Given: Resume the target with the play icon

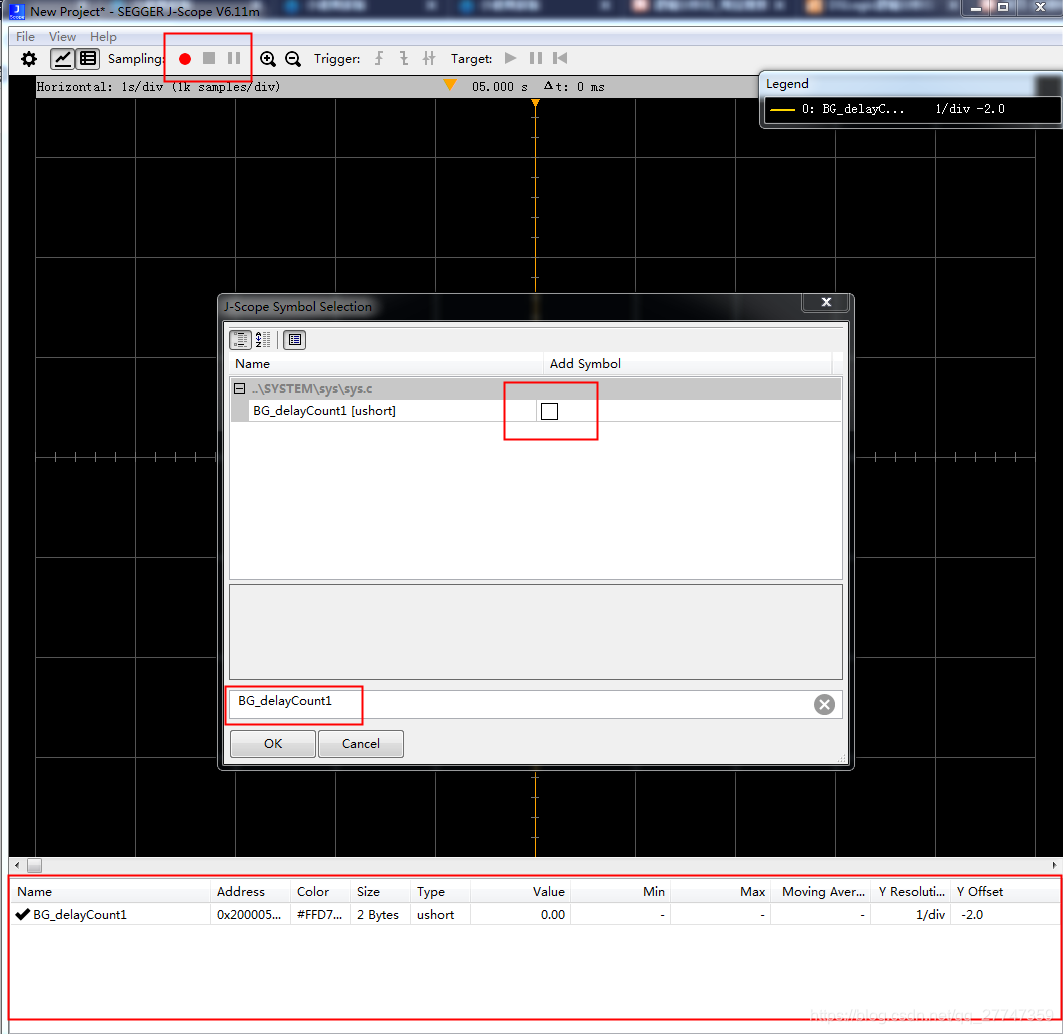Looking at the screenshot, I should (510, 58).
